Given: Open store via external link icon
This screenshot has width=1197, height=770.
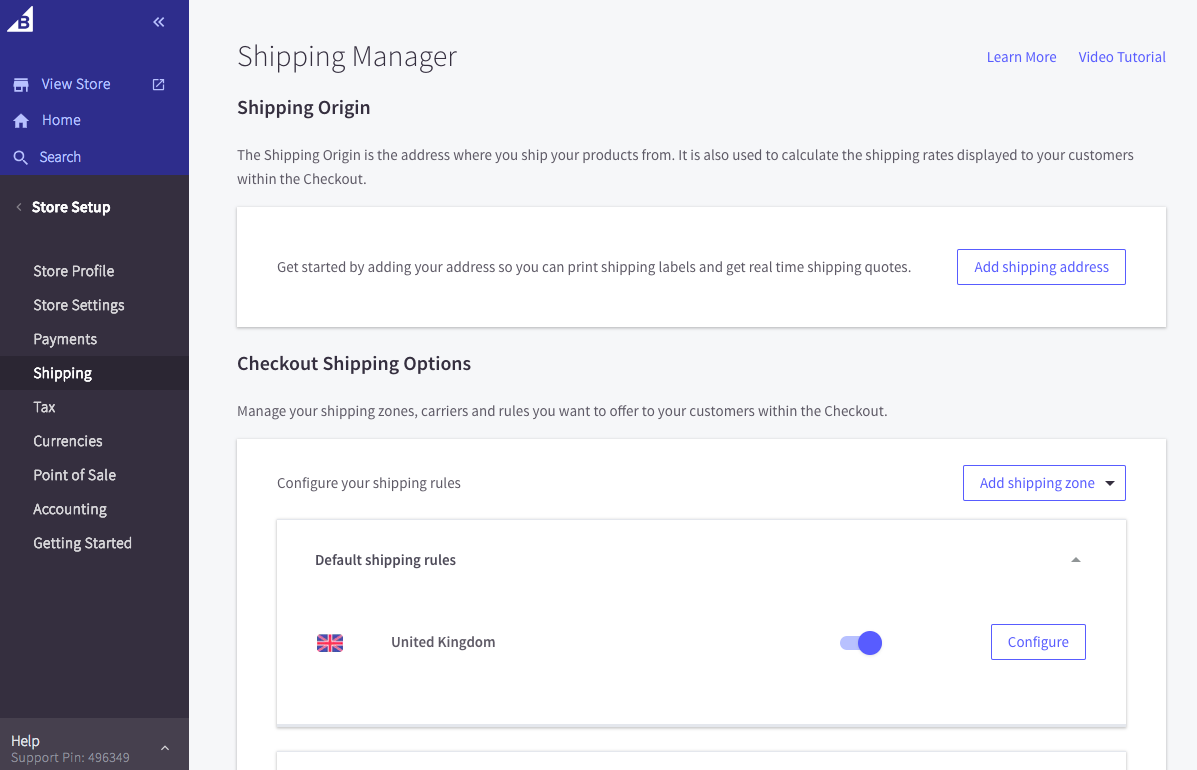Looking at the screenshot, I should [158, 85].
